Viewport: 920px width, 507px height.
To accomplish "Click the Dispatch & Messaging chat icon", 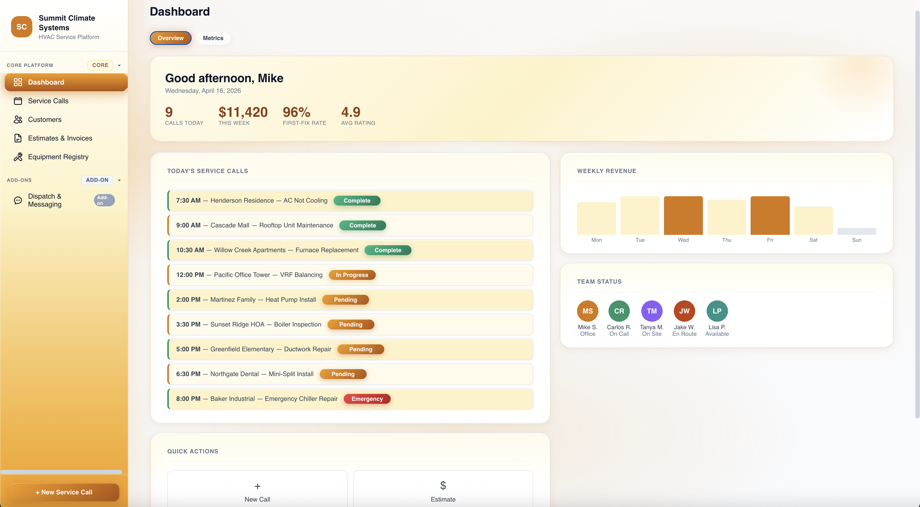I will pyautogui.click(x=18, y=200).
